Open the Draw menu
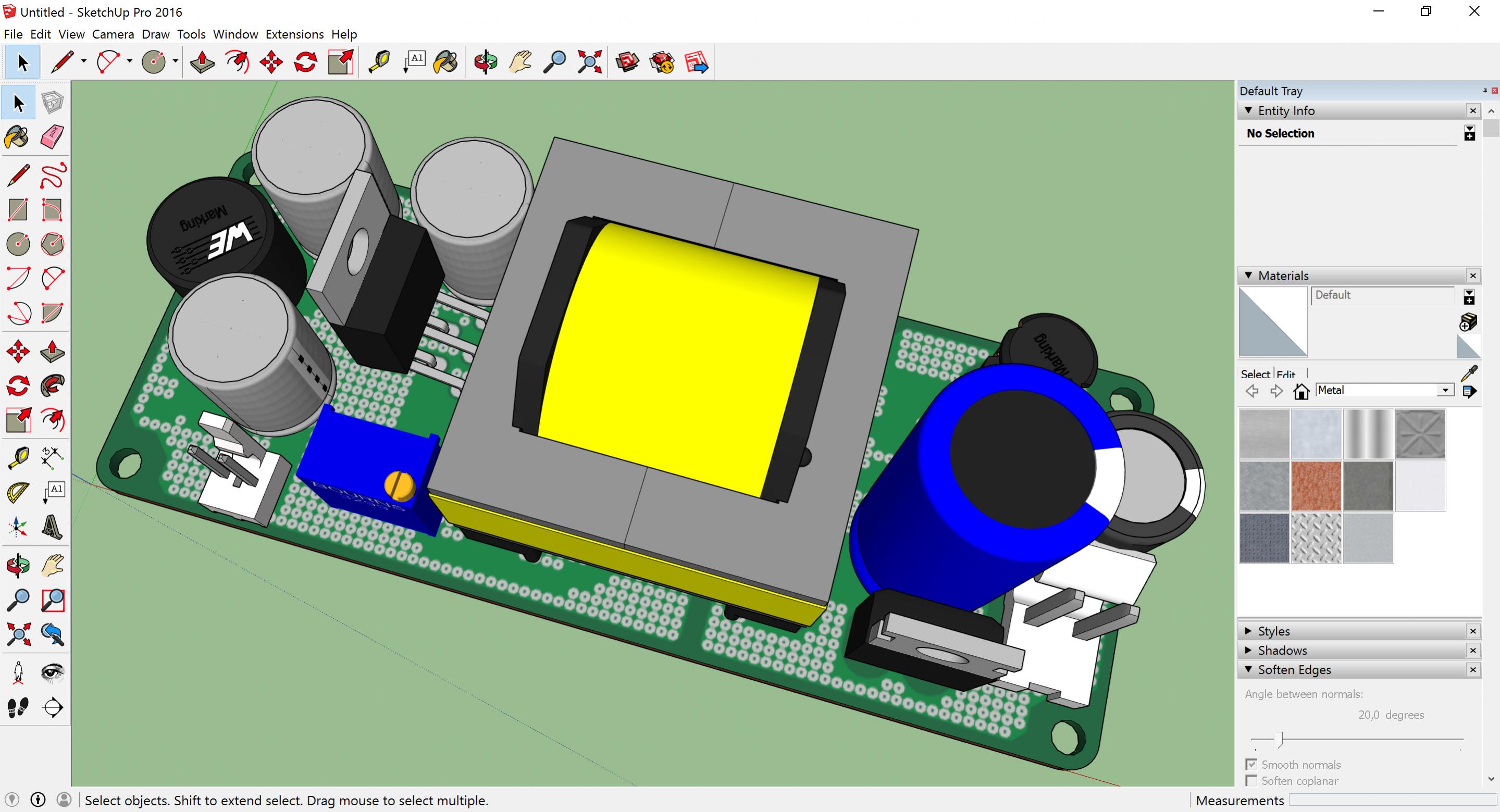Screen dimensions: 1500x812 pyautogui.click(x=155, y=34)
